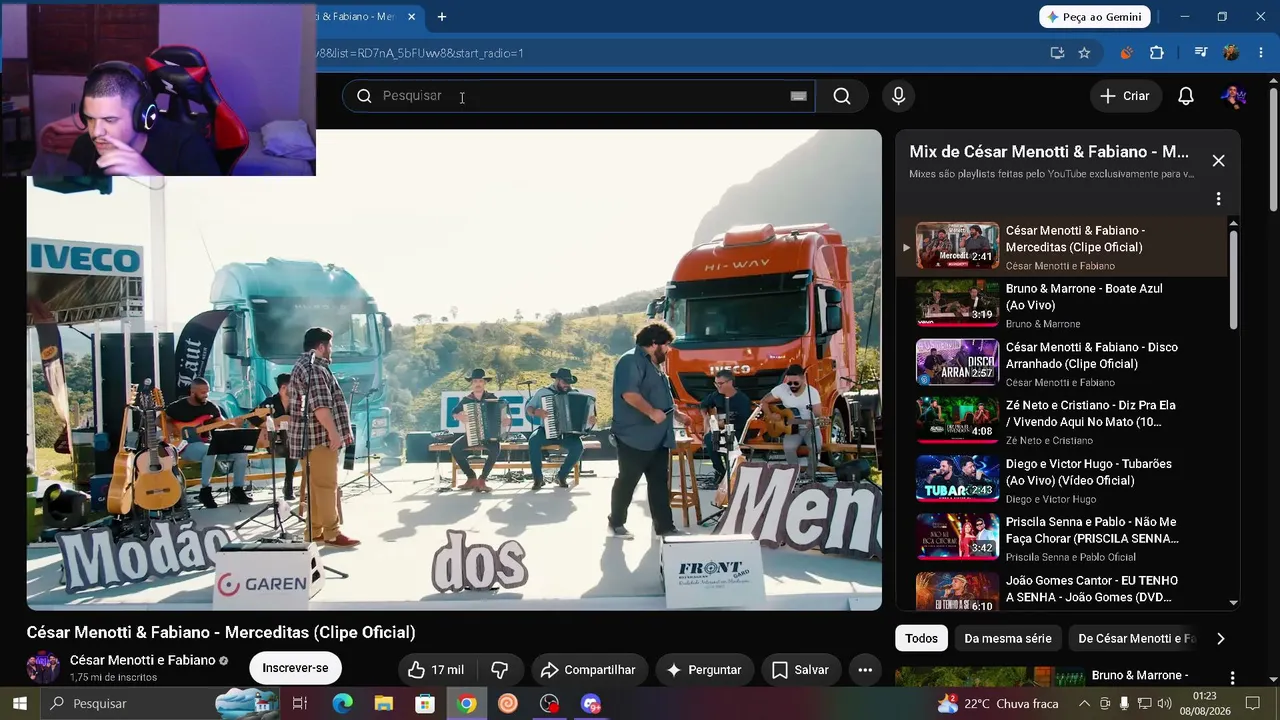Open more actions under the video
This screenshot has height=720, width=1280.
coord(865,670)
